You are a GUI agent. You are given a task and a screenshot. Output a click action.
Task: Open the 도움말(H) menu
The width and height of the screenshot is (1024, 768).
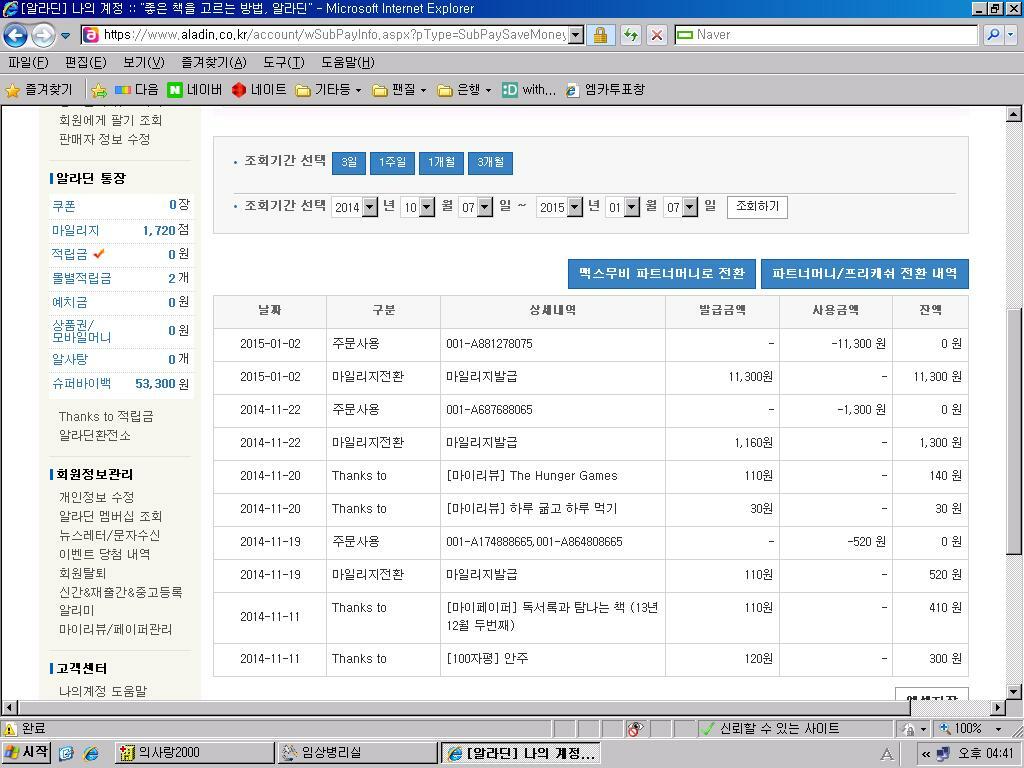pyautogui.click(x=347, y=62)
